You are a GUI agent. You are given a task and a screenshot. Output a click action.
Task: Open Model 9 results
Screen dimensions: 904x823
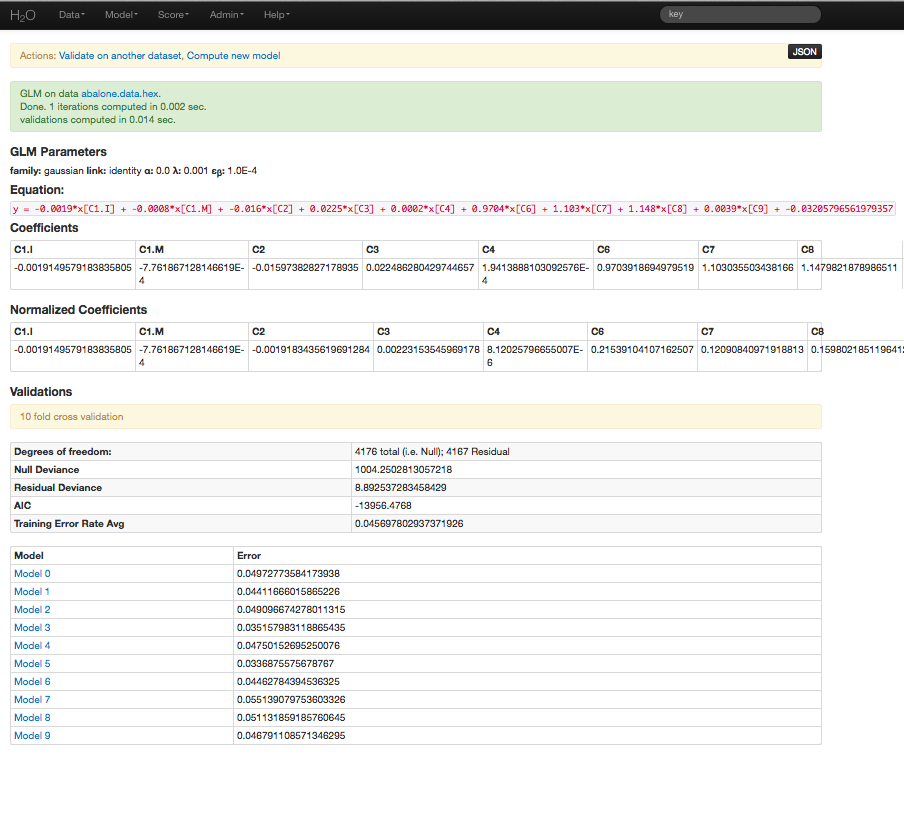(31, 735)
